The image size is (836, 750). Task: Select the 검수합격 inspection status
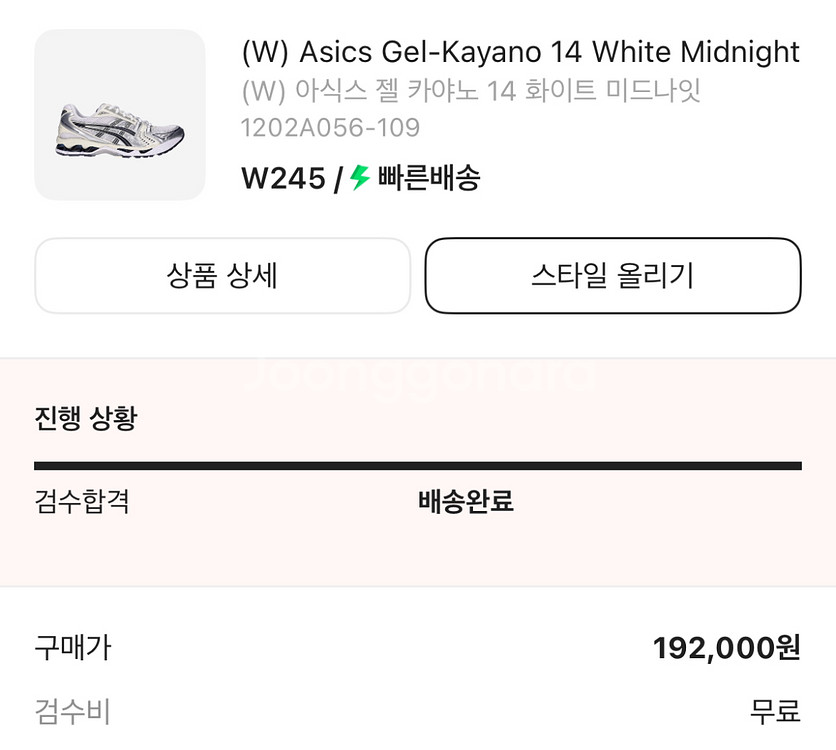click(x=82, y=501)
